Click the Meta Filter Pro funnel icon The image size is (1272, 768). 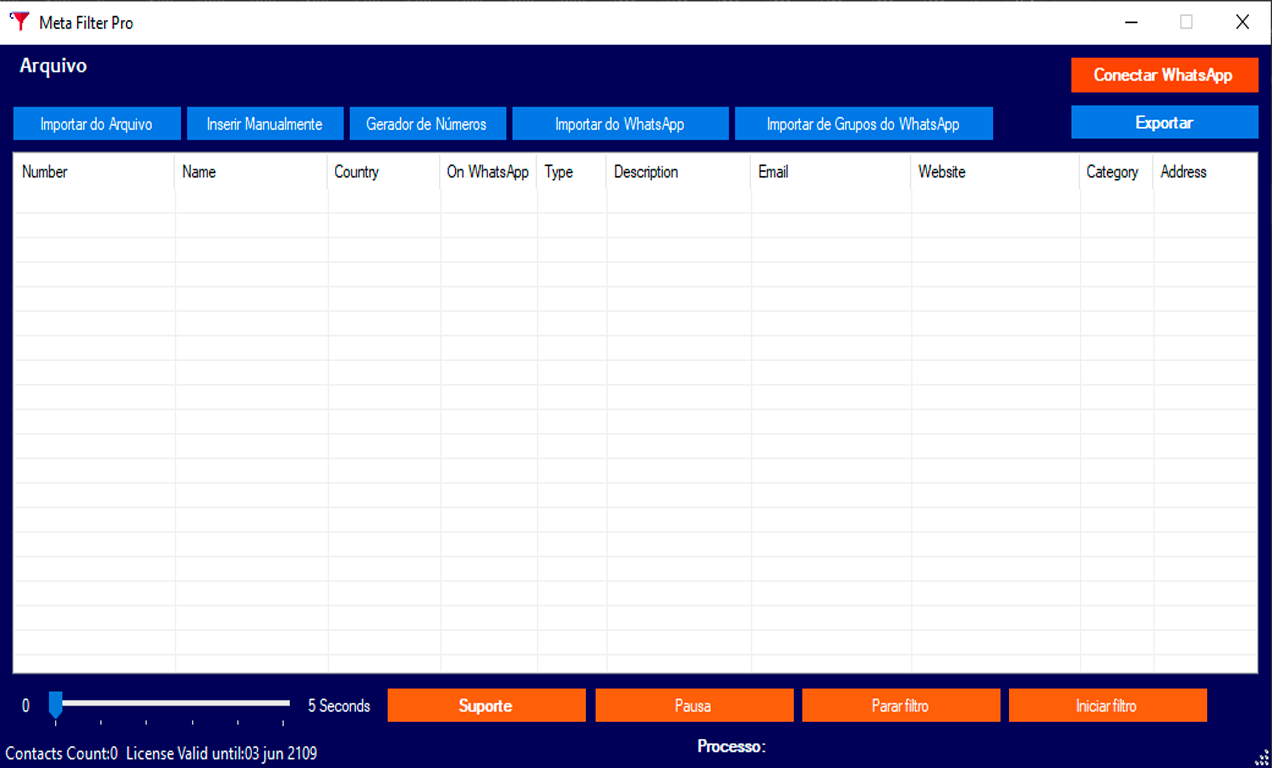[18, 21]
